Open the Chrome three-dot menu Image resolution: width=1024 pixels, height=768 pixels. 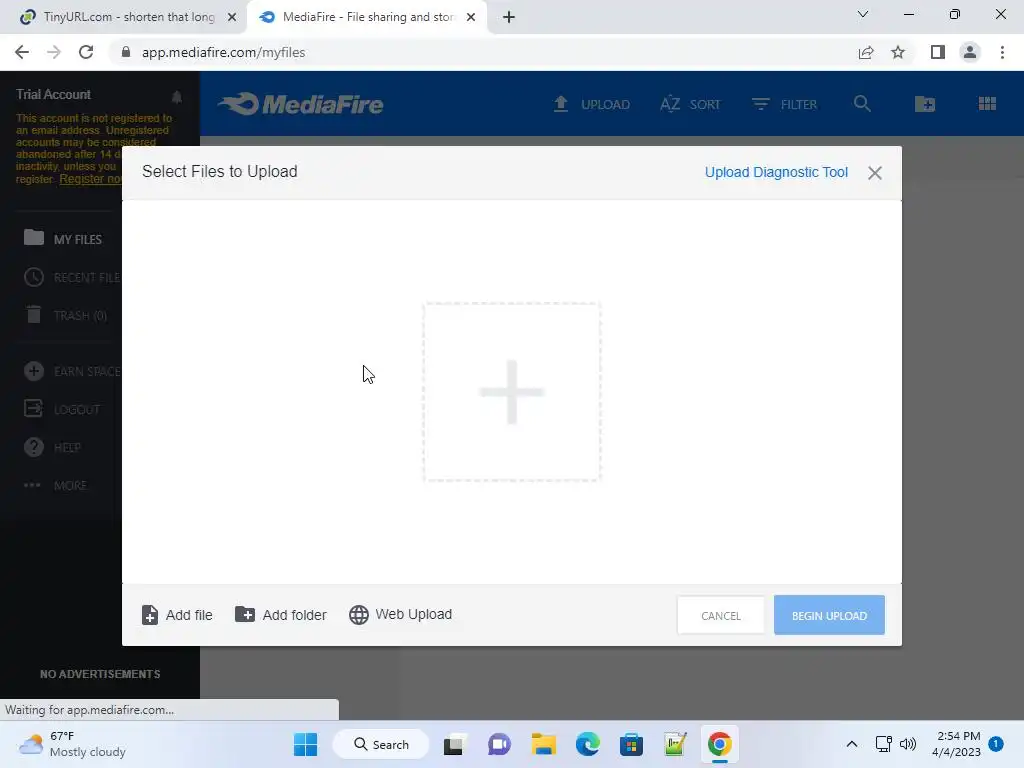pos(1002,52)
